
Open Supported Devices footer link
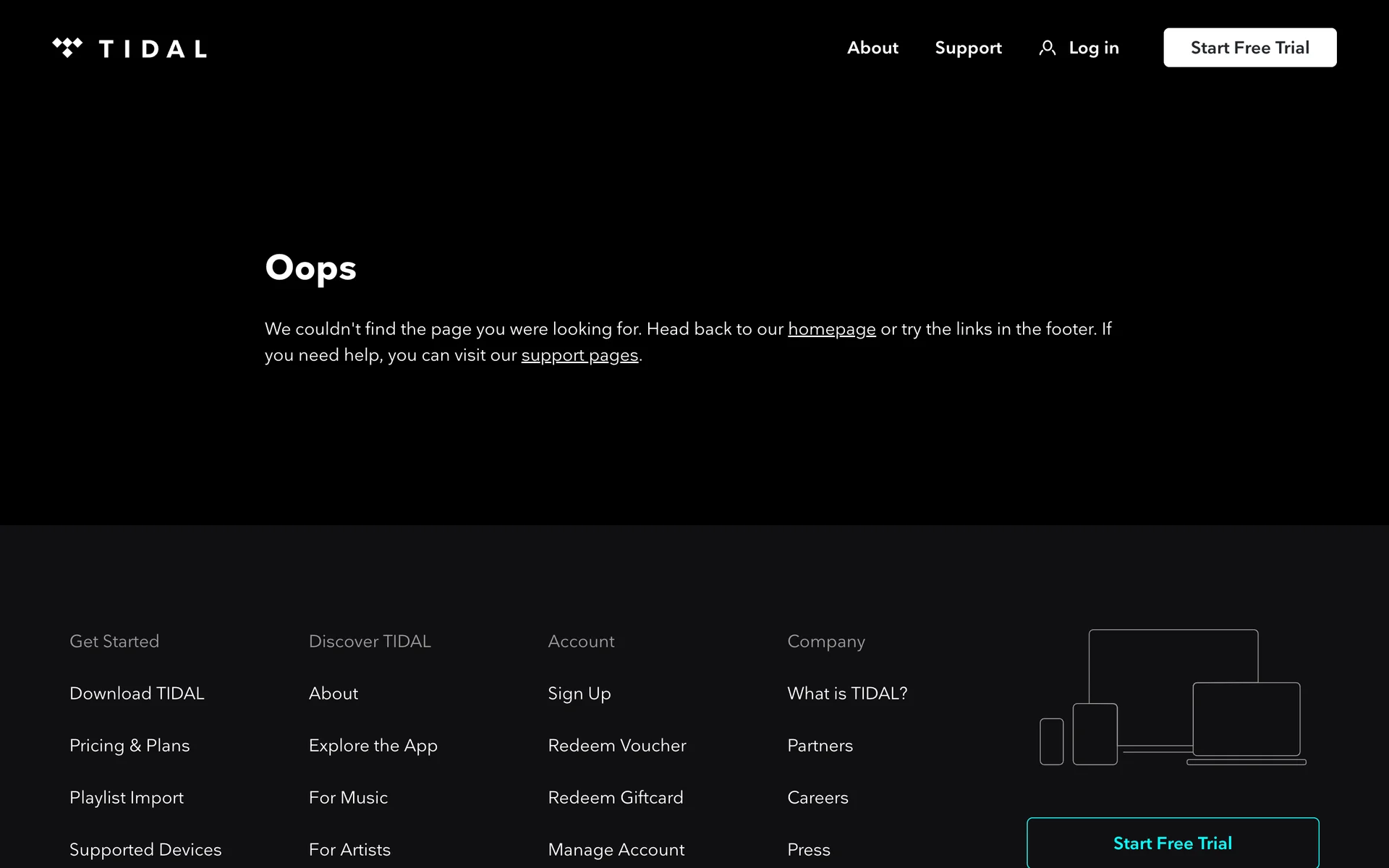[x=145, y=849]
